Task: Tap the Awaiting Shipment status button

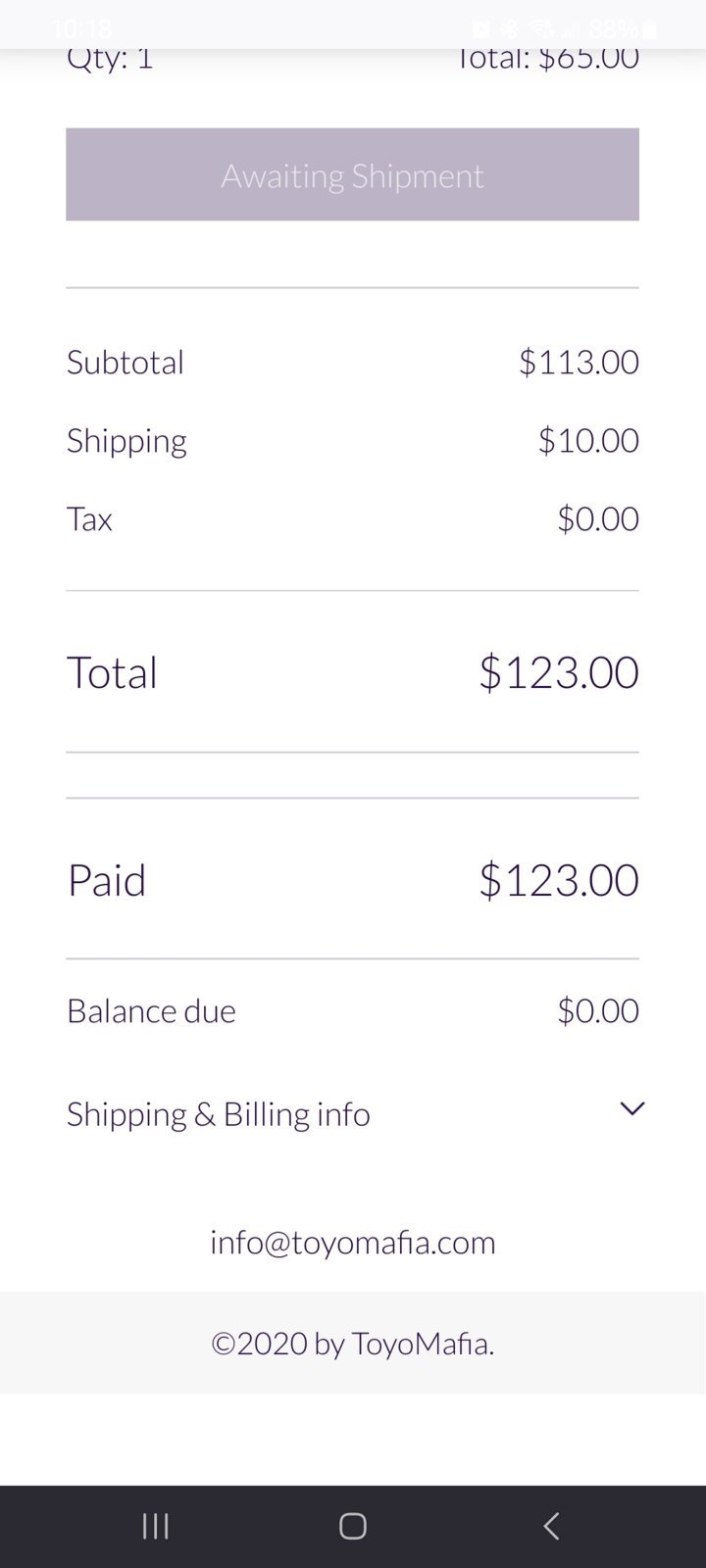Action: [353, 174]
